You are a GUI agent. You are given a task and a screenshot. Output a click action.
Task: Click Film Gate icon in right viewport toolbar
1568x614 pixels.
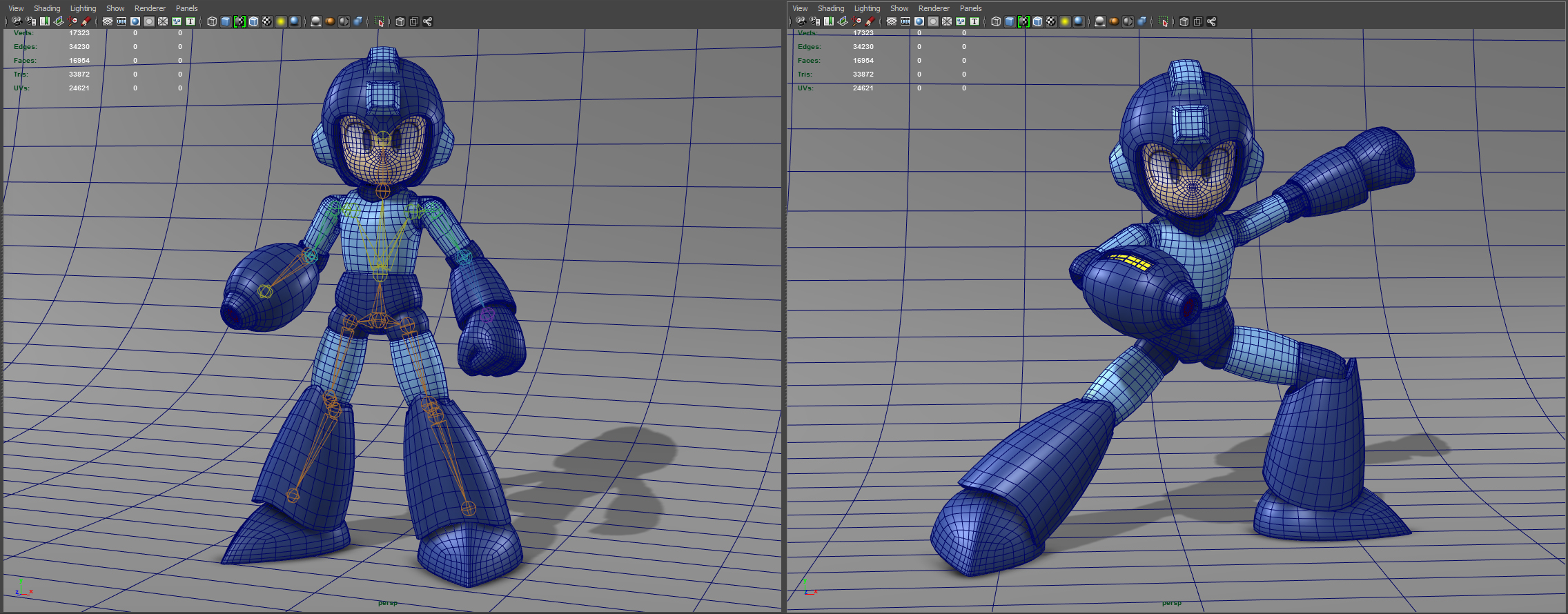(905, 21)
